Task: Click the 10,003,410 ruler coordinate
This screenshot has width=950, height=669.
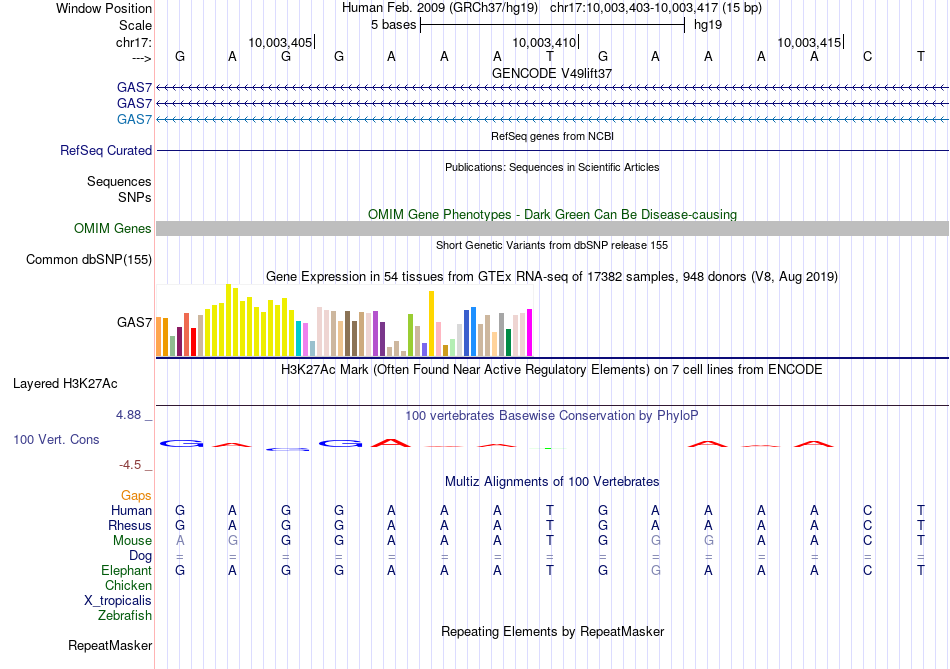Action: (x=544, y=42)
